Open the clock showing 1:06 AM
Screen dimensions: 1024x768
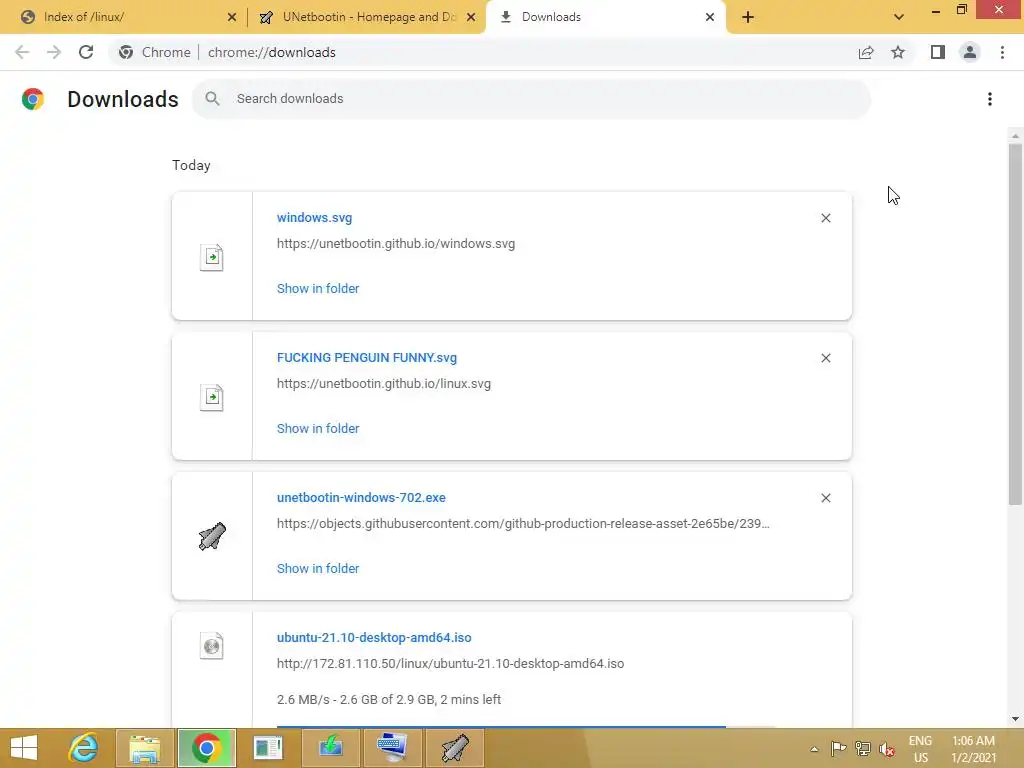(973, 749)
